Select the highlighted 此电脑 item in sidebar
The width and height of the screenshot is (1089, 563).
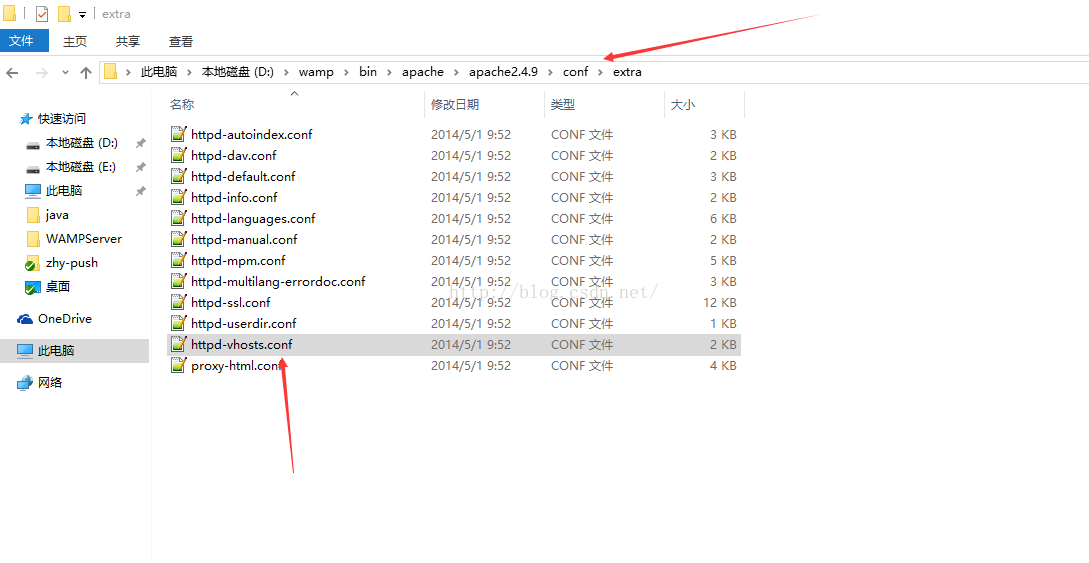tap(74, 351)
